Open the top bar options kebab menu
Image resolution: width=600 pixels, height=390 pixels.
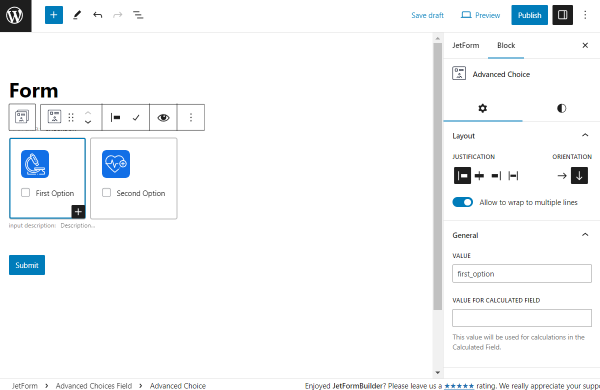[x=585, y=15]
